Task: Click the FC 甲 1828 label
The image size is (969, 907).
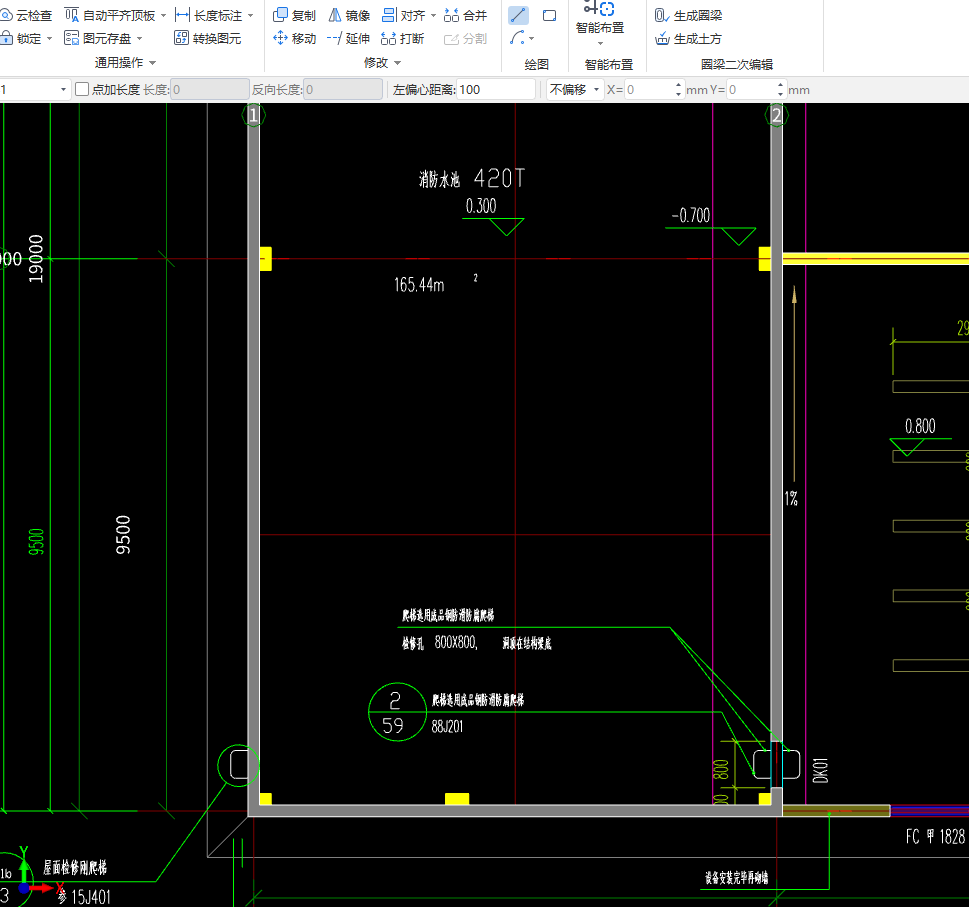Action: pos(935,837)
